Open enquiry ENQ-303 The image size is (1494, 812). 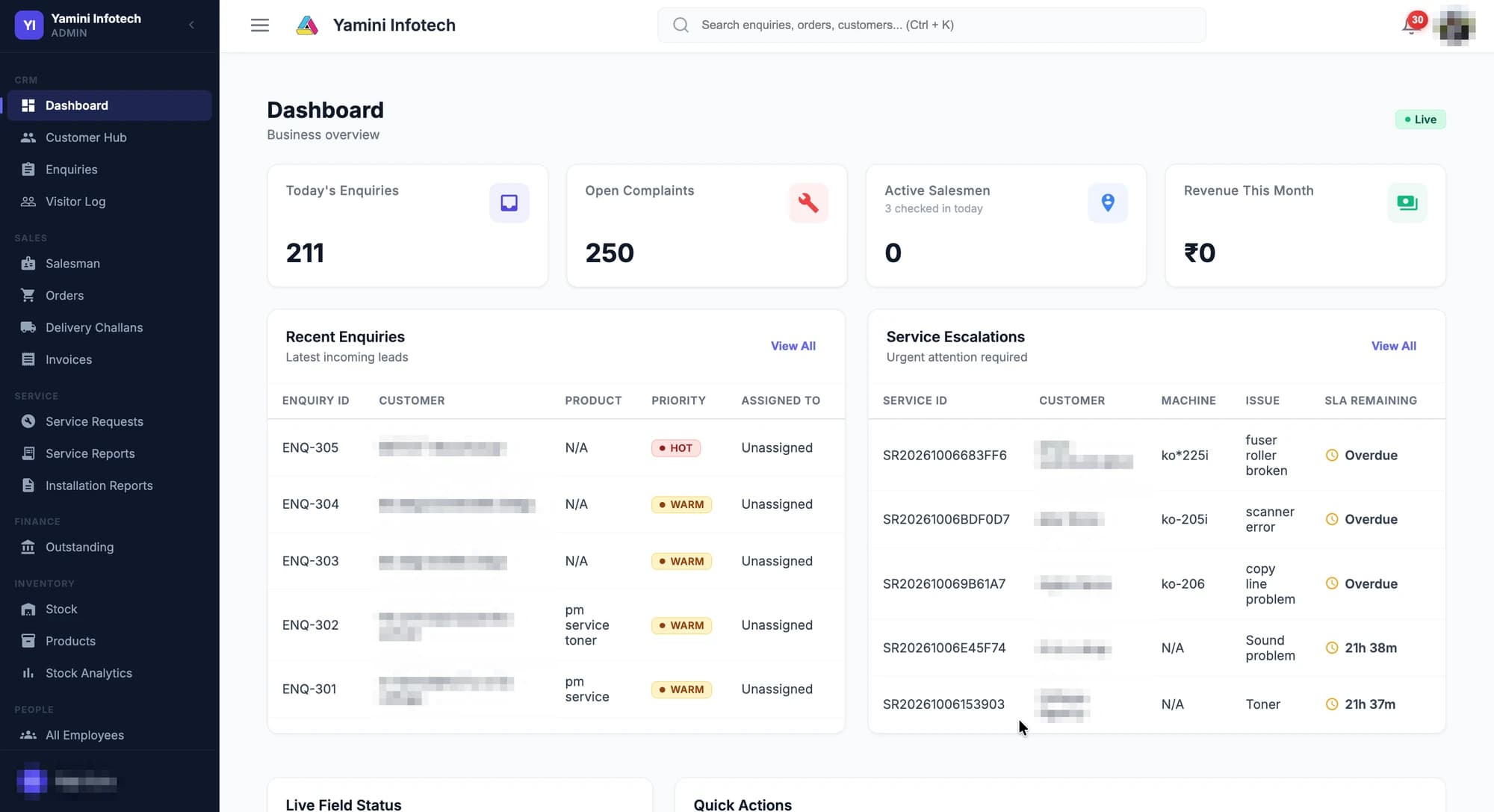point(310,561)
